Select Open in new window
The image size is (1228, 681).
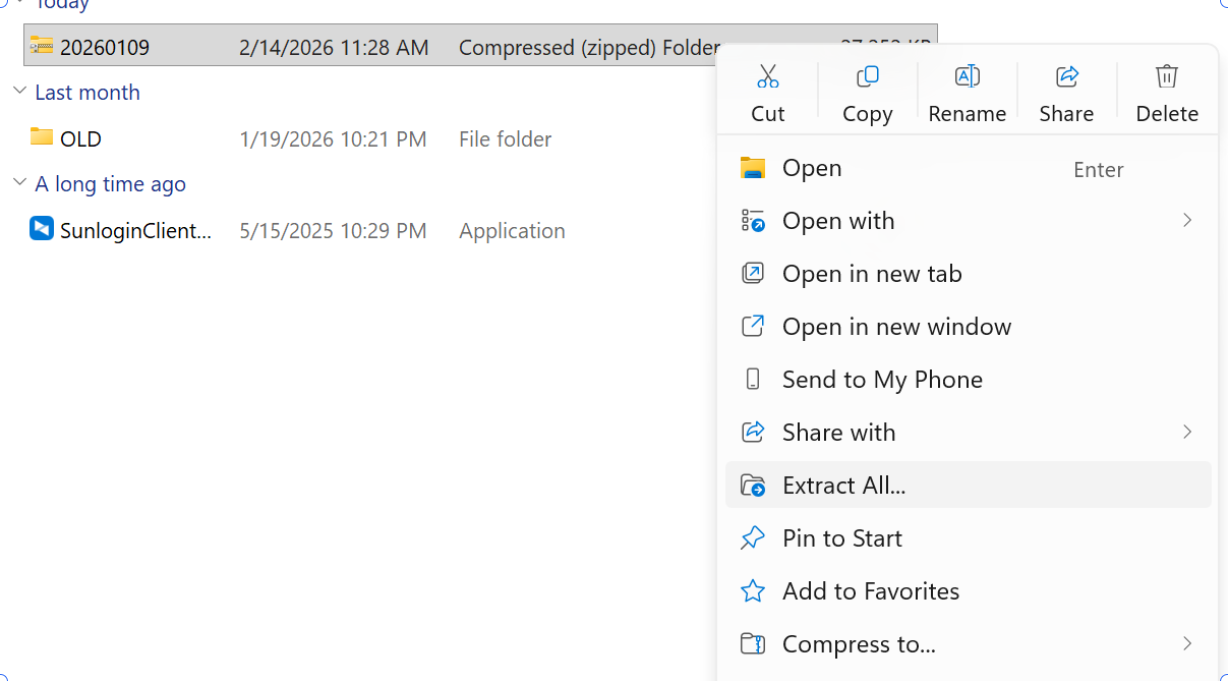click(896, 327)
